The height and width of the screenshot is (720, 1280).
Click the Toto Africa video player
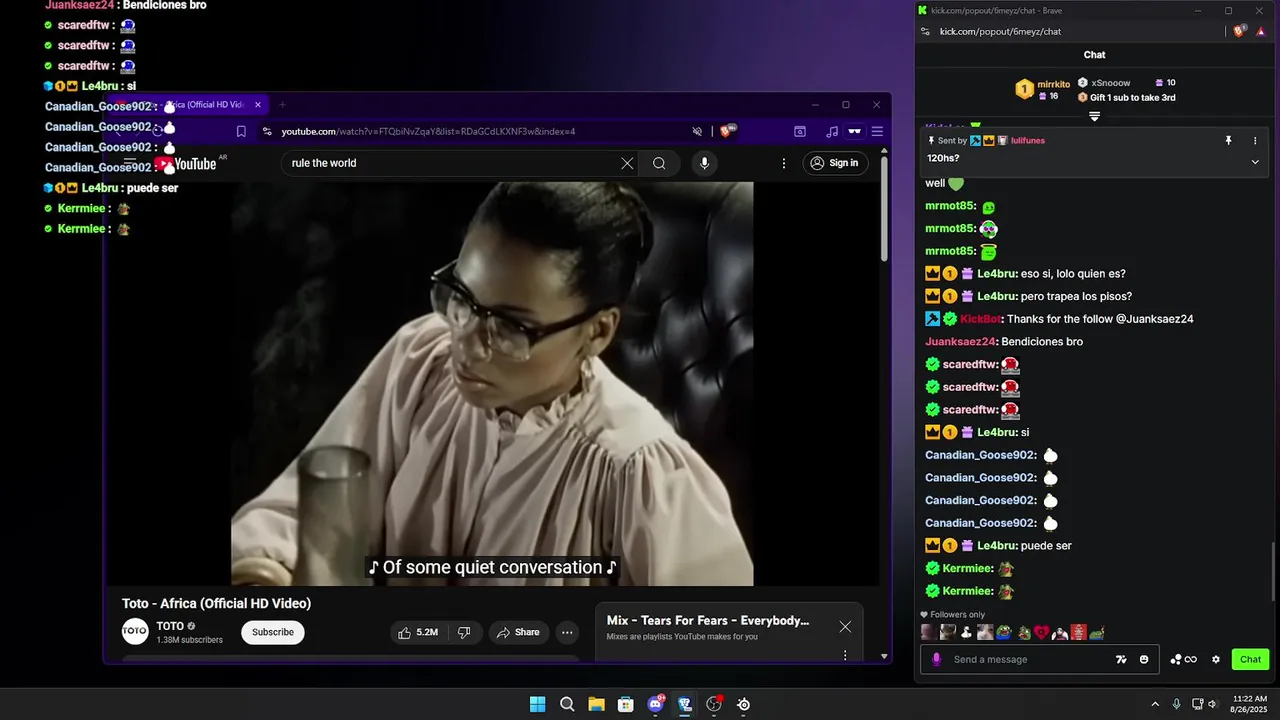point(492,383)
